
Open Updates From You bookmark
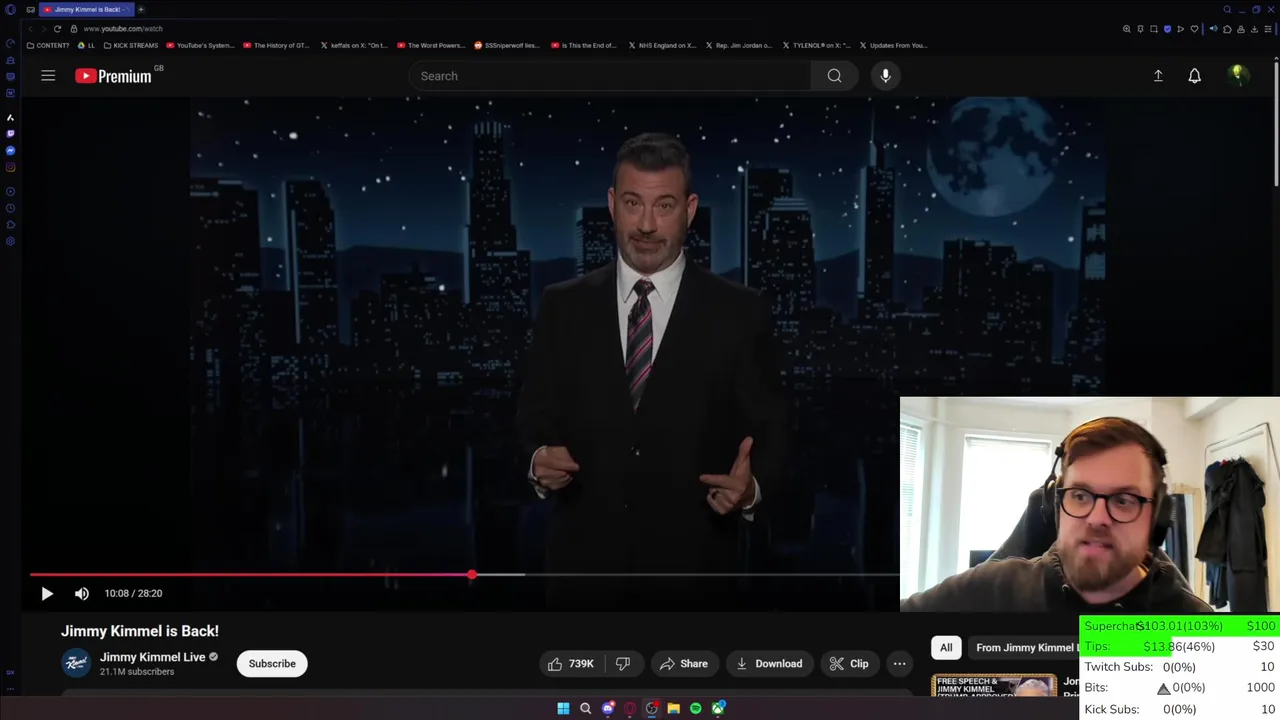click(x=893, y=45)
